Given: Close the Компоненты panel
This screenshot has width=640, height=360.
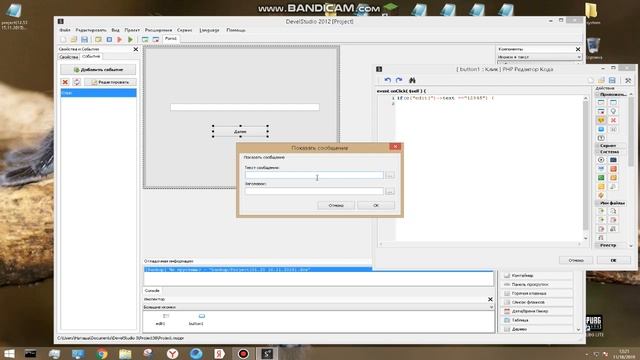Looking at the screenshot, I should coord(578,49).
